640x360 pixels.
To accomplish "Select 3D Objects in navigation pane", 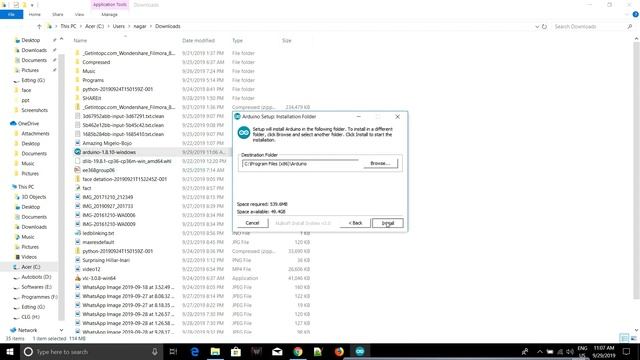I will click(x=33, y=197).
